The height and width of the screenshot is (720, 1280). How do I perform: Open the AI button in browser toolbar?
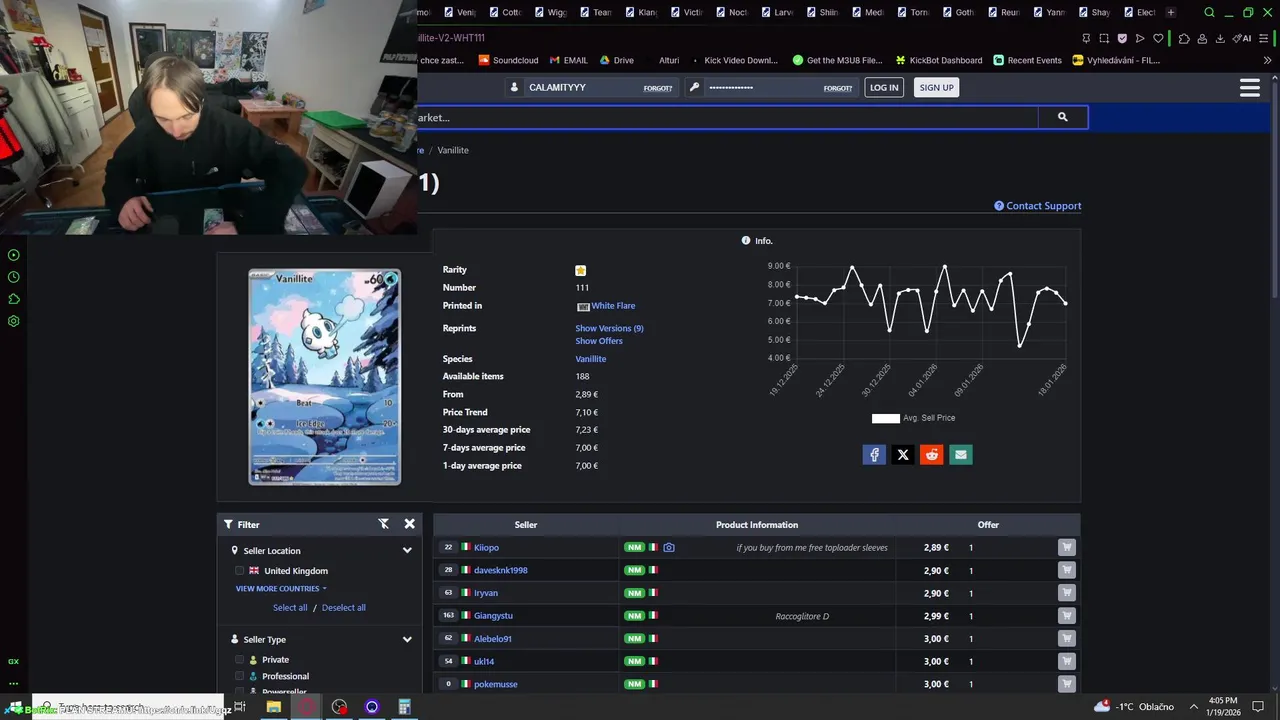(x=1243, y=38)
